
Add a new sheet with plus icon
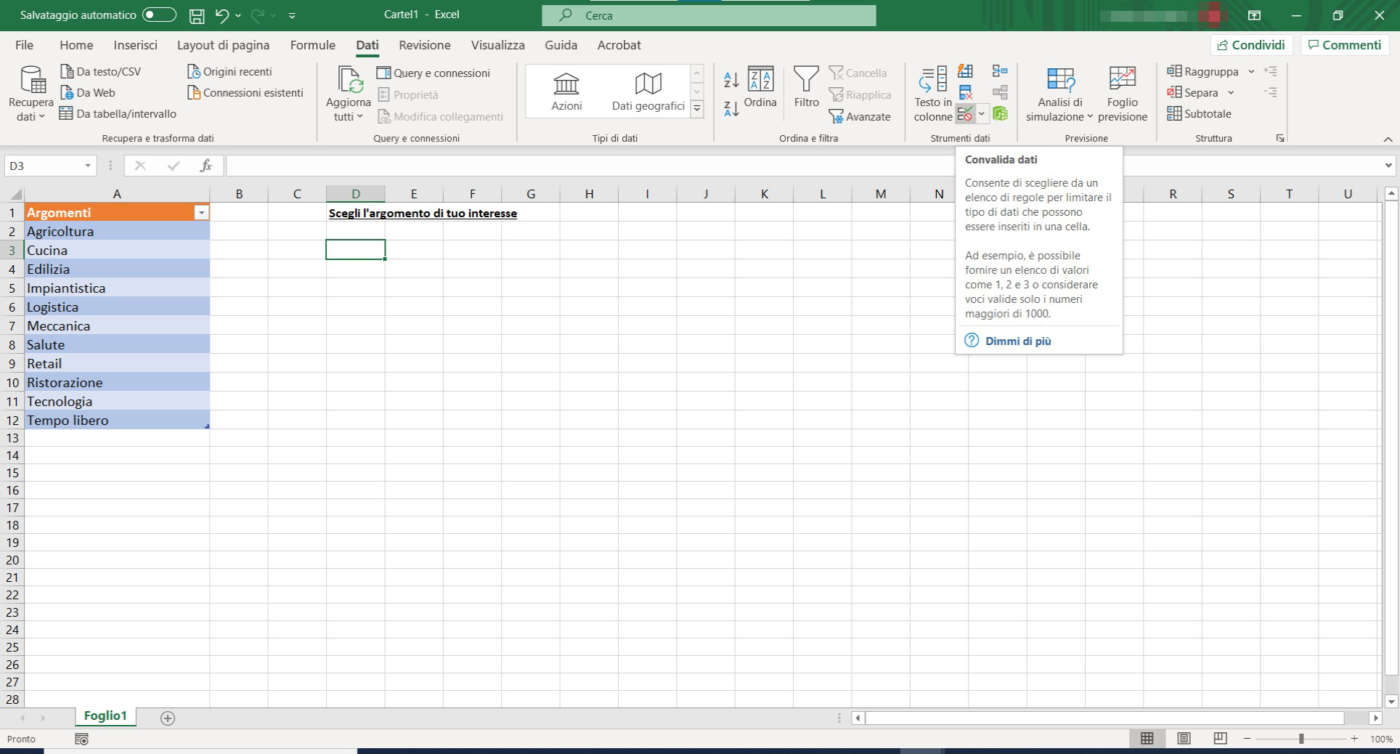(168, 718)
